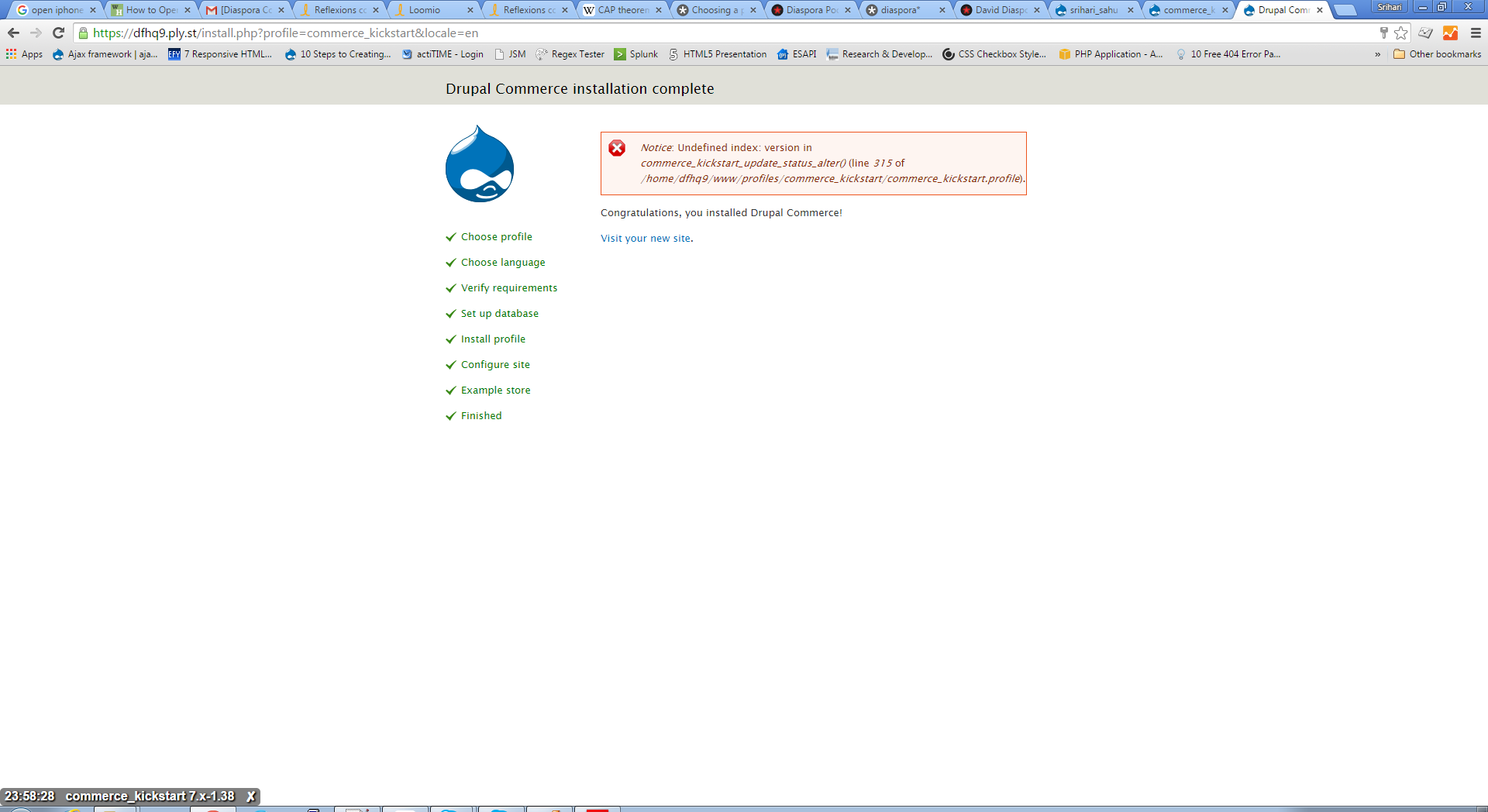This screenshot has width=1488, height=812.
Task: Click the HTTPS padlock icon
Action: click(81, 33)
